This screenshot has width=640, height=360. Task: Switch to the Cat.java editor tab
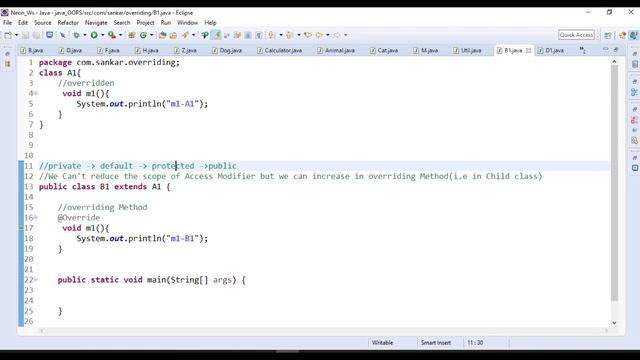pyautogui.click(x=384, y=51)
